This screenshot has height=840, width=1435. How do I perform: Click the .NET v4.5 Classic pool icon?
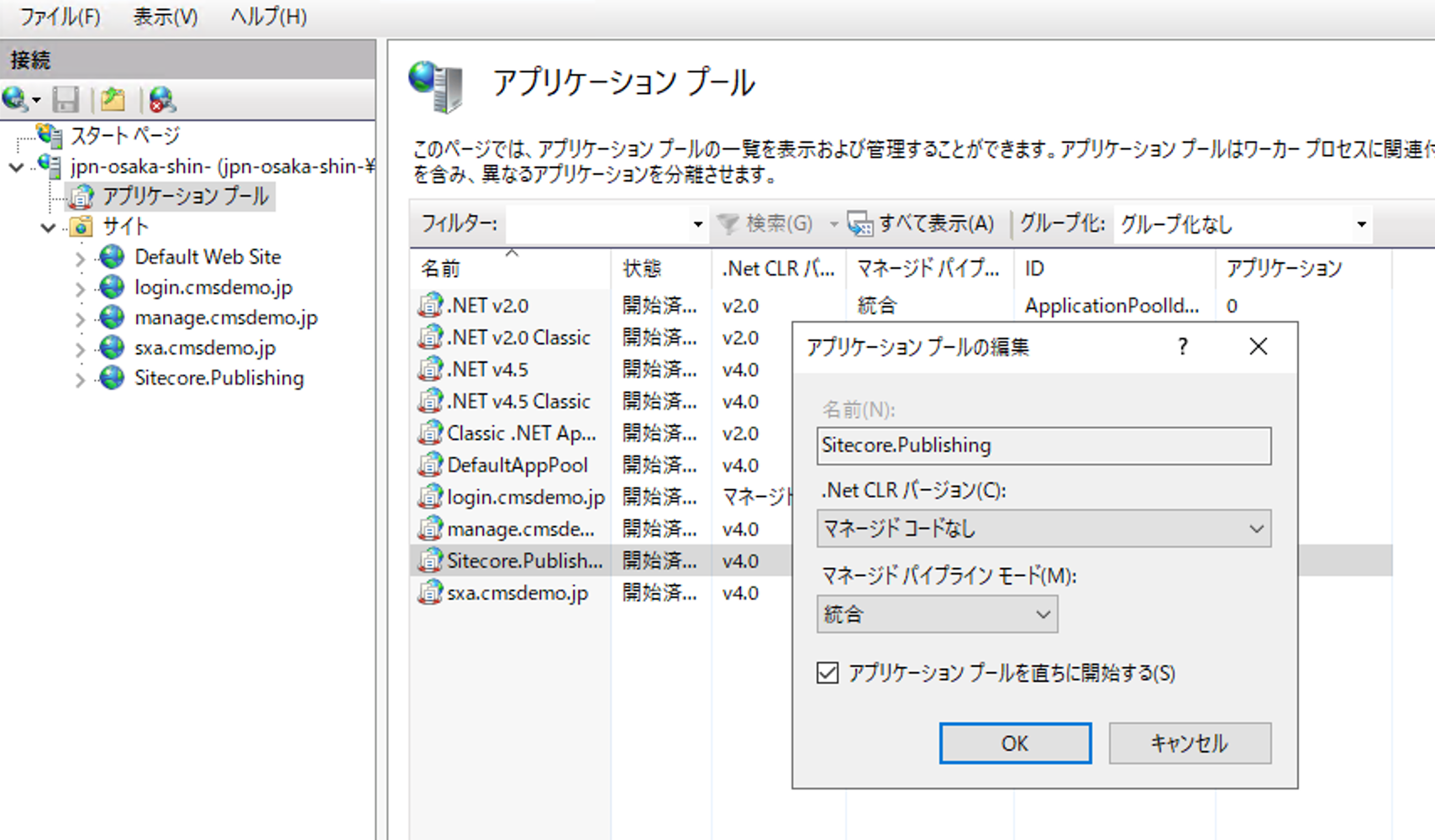(x=430, y=401)
